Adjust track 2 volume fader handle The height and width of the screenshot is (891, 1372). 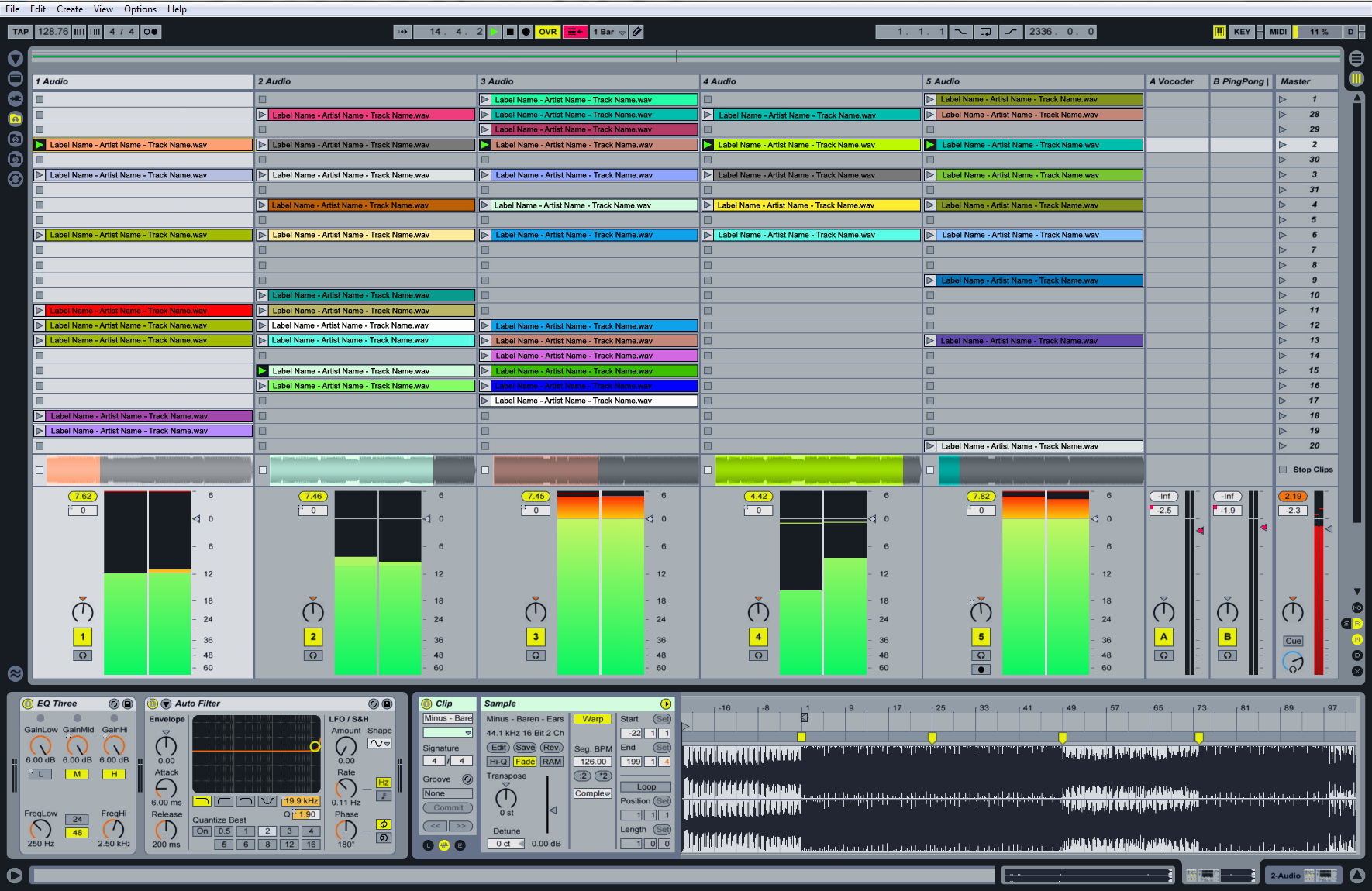(426, 519)
